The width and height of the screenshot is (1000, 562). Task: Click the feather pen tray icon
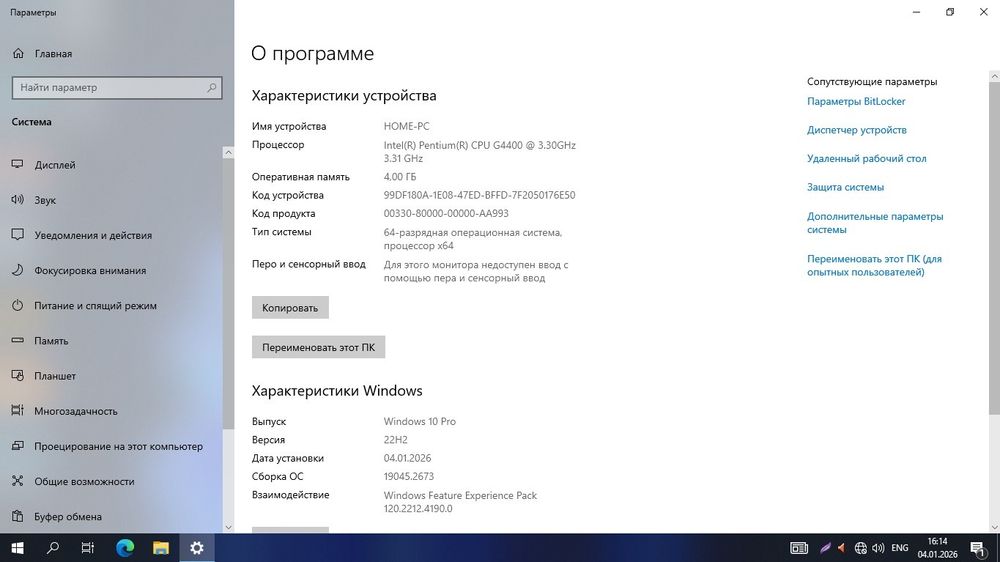pyautogui.click(x=825, y=548)
